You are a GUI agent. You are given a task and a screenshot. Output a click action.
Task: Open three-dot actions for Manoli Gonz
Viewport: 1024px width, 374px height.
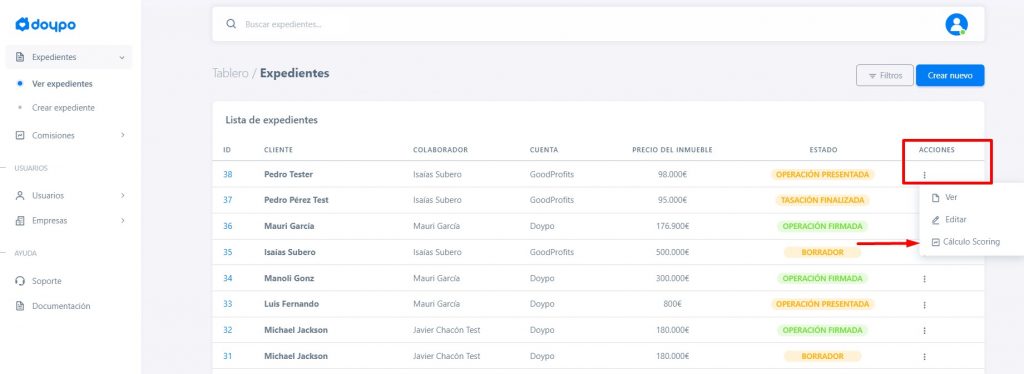click(924, 279)
